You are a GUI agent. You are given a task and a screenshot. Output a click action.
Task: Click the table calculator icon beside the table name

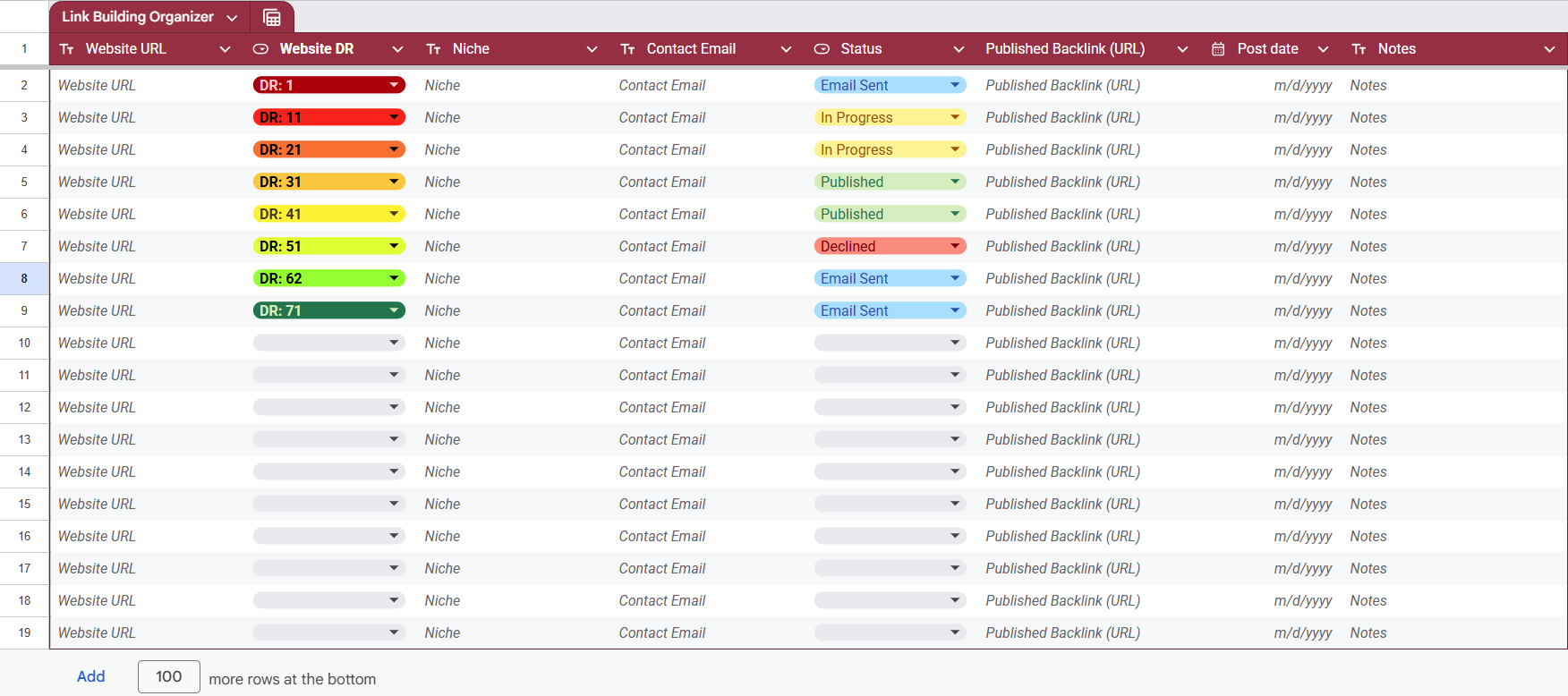pos(272,17)
